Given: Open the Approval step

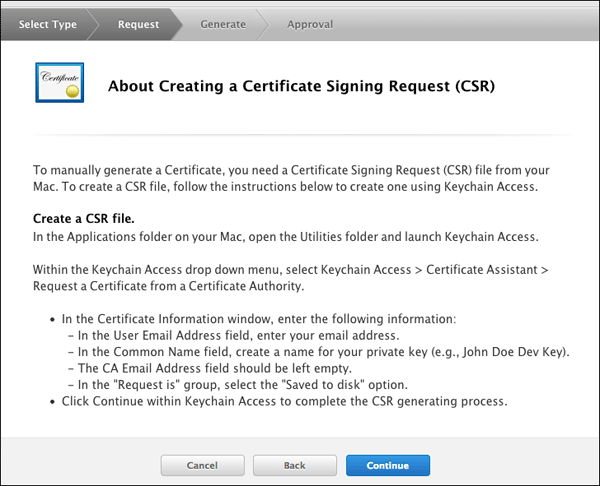Looking at the screenshot, I should [310, 24].
